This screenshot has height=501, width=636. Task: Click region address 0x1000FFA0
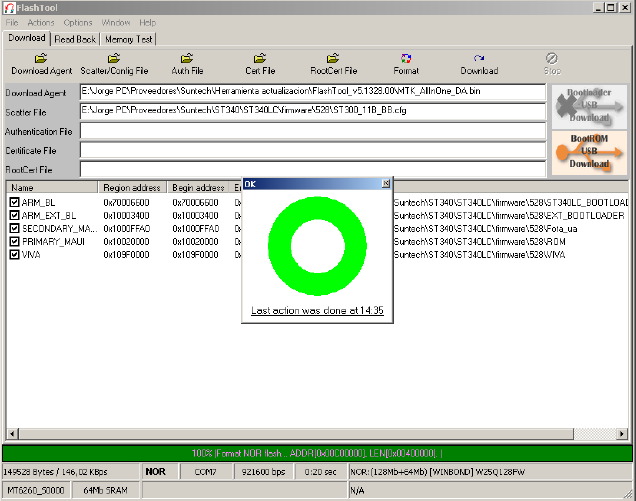127,229
